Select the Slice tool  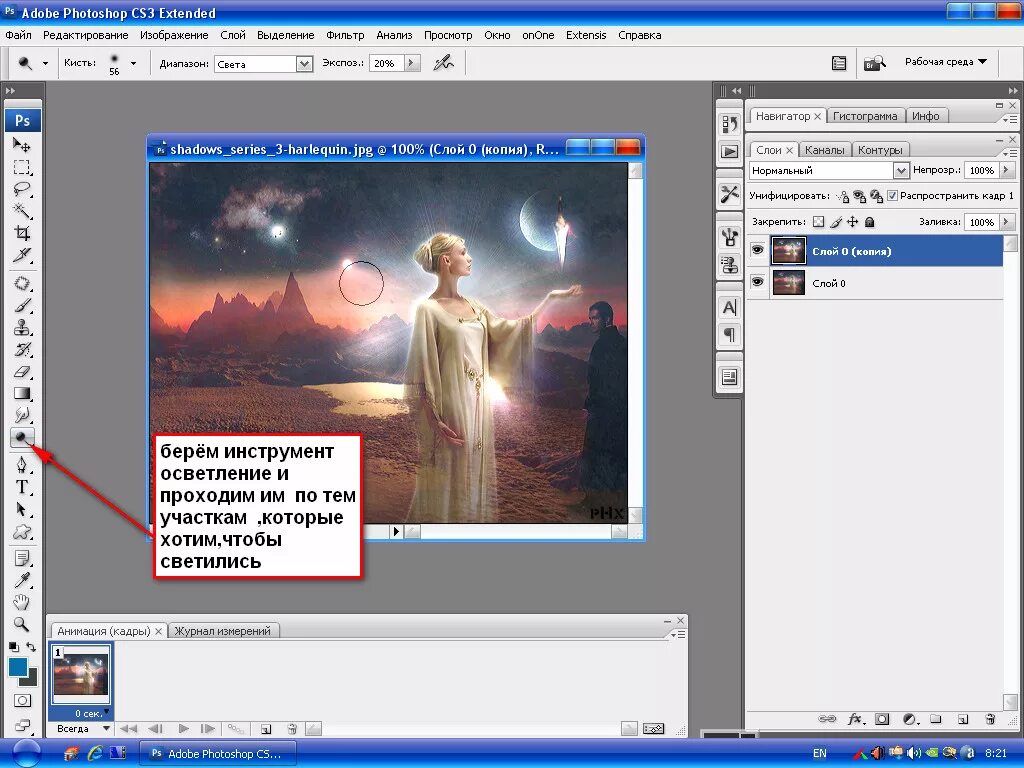(22, 255)
